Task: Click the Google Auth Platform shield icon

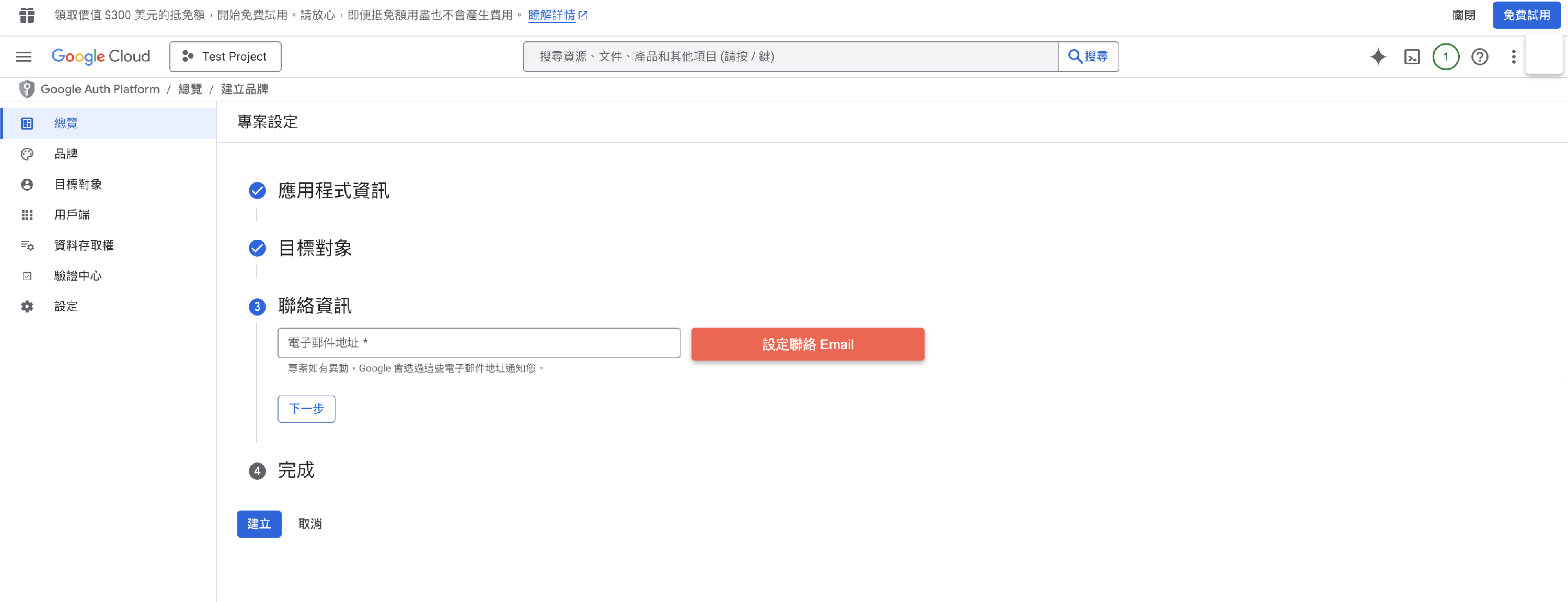Action: coord(27,89)
